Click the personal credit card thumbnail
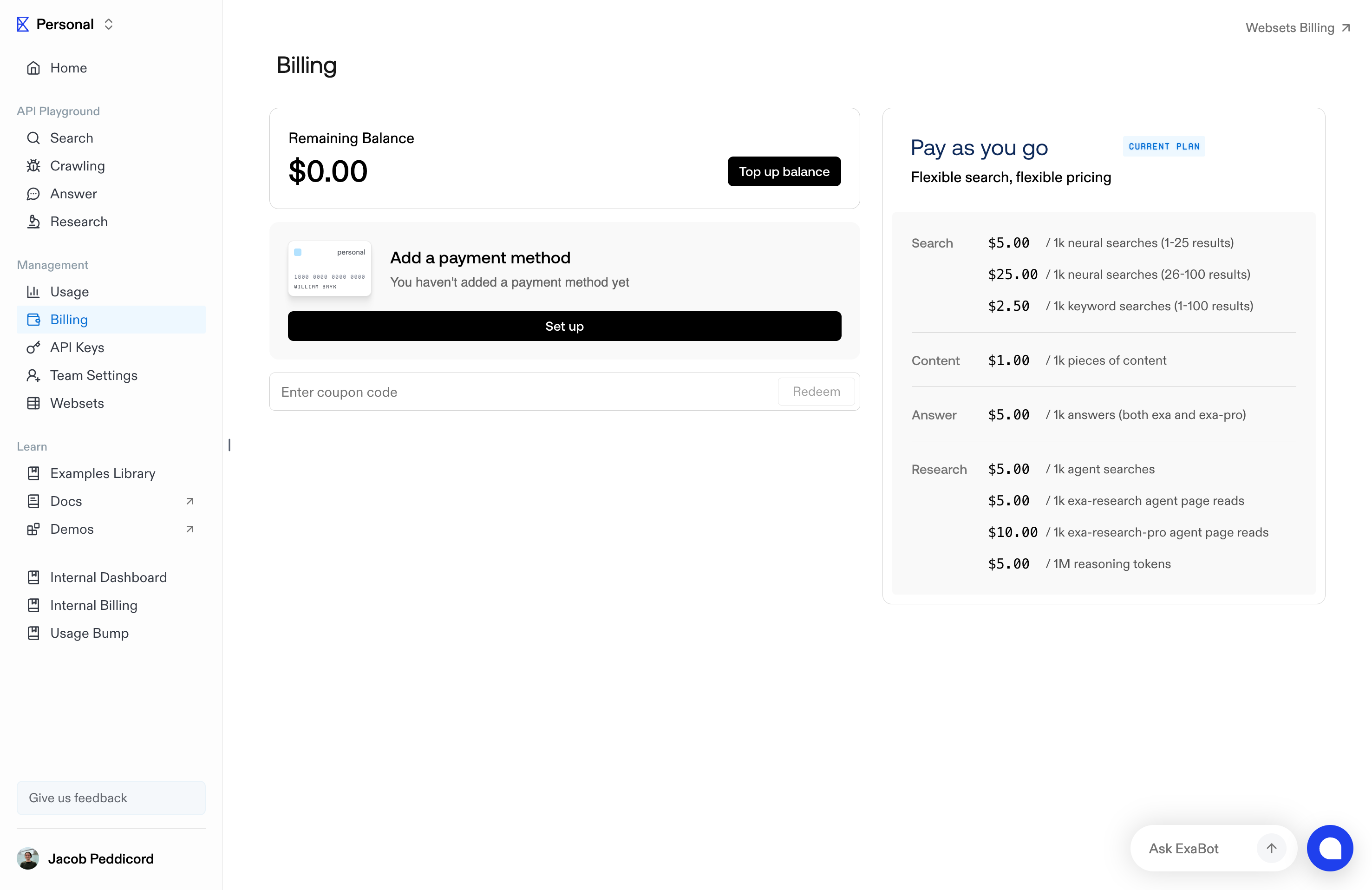Image resolution: width=1372 pixels, height=890 pixels. (329, 268)
